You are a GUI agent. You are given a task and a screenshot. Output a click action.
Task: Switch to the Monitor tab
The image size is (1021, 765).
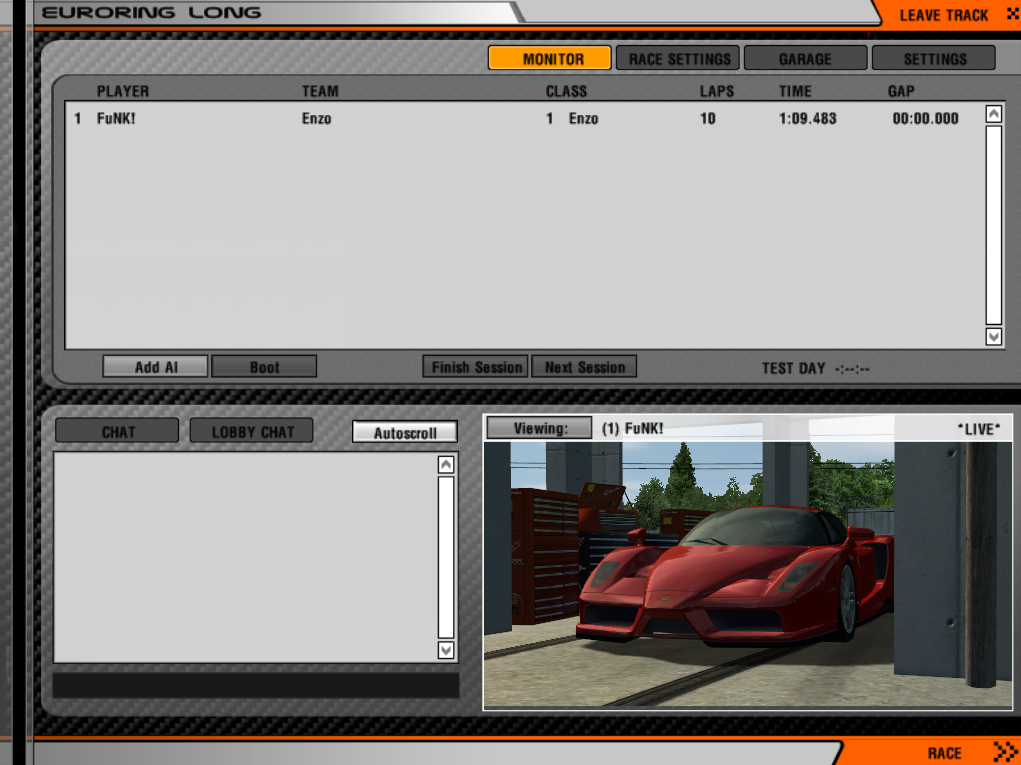point(549,59)
